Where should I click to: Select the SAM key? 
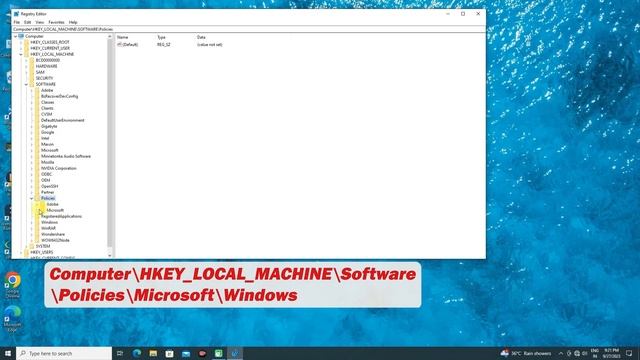[x=40, y=72]
